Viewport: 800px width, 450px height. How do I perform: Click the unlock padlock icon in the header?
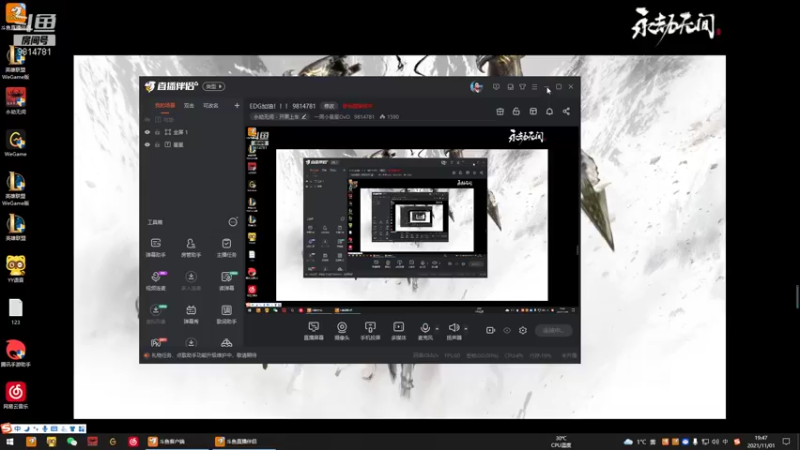[x=516, y=111]
